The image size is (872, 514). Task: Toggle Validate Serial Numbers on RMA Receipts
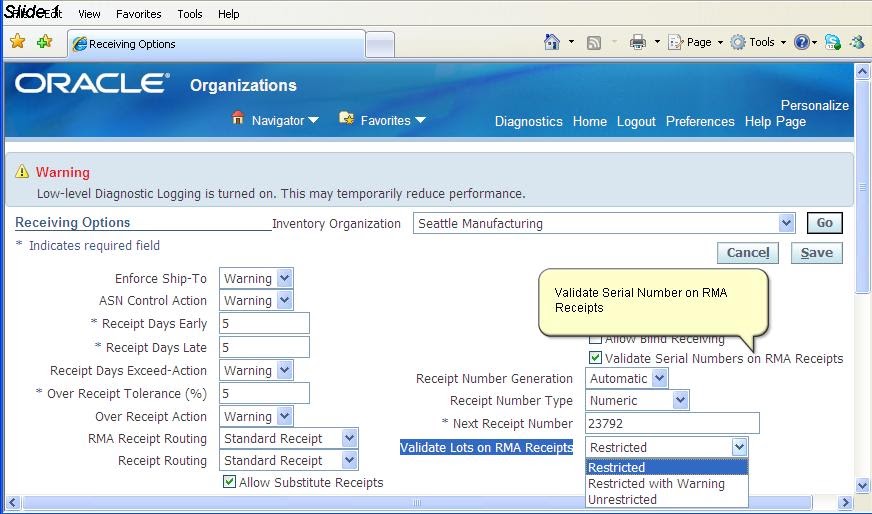click(595, 357)
